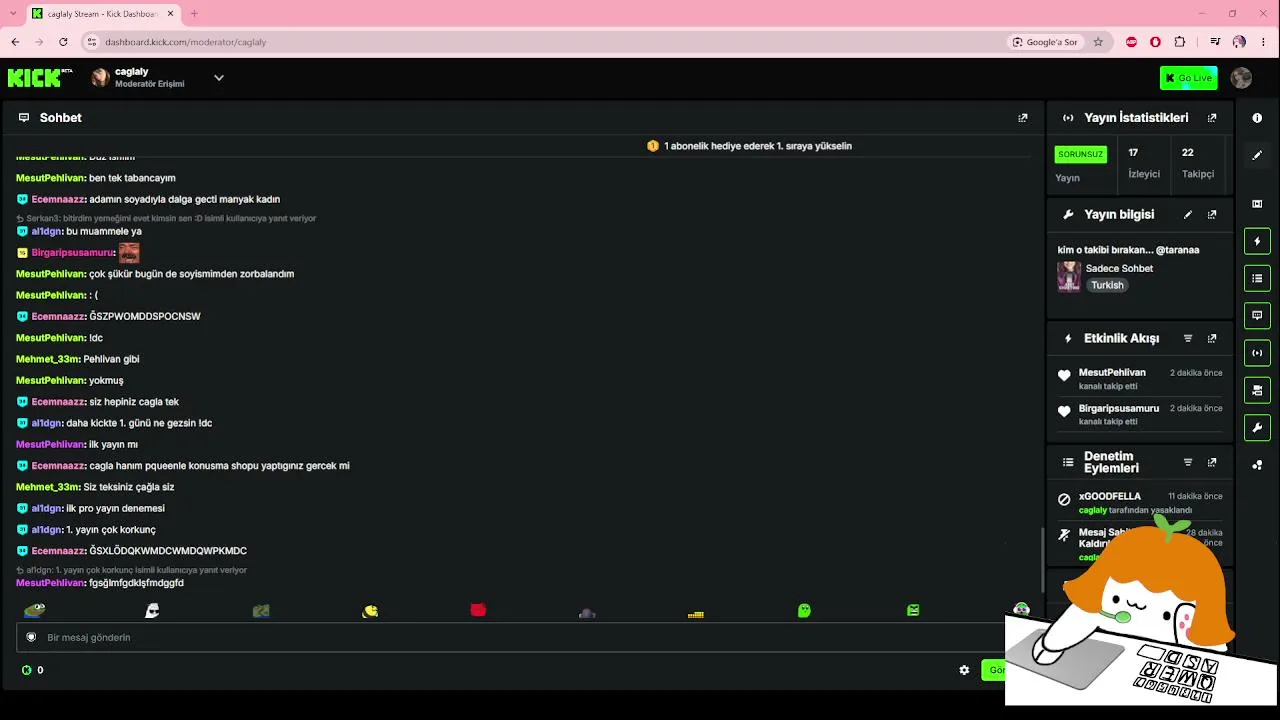
Task: Pick the green blob quick emote
Action: pos(804,610)
